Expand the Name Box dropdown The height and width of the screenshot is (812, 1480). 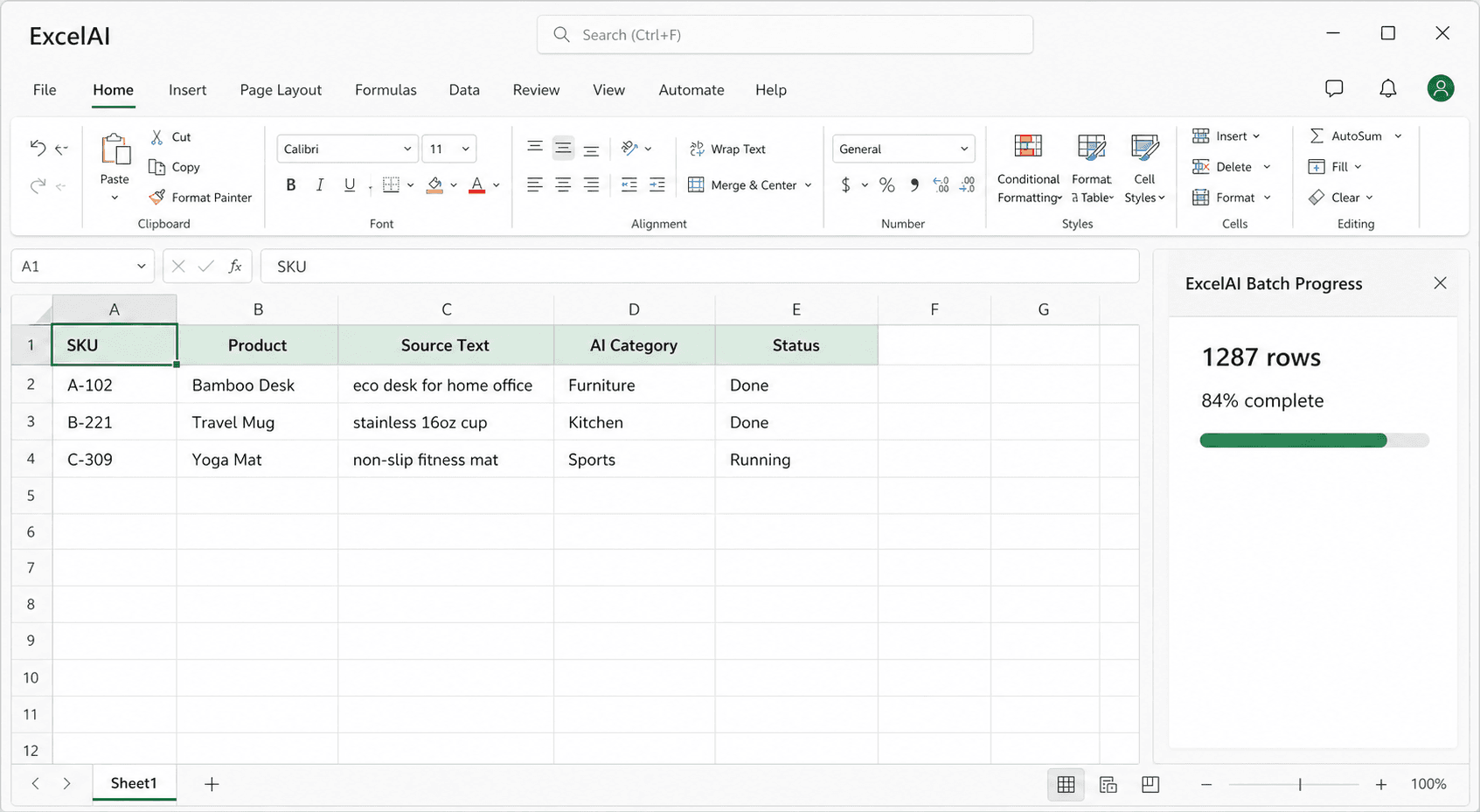(141, 267)
